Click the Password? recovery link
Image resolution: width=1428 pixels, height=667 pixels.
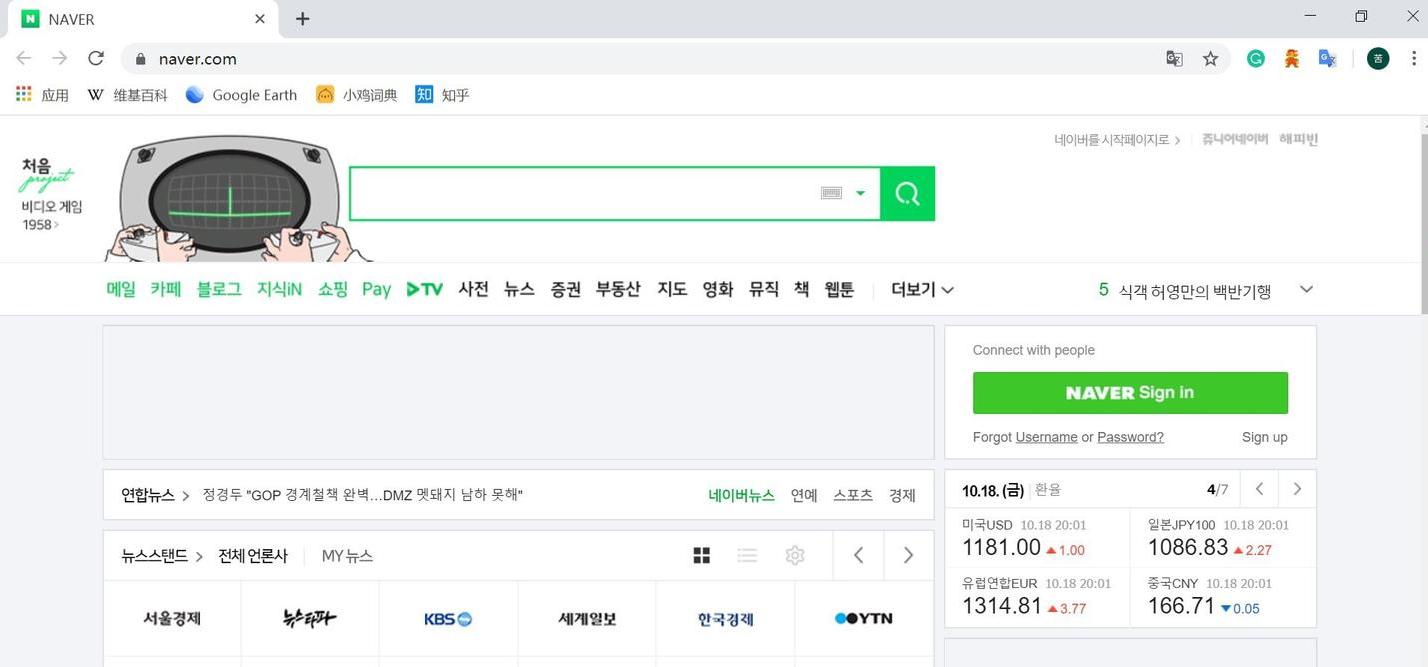[1130, 437]
